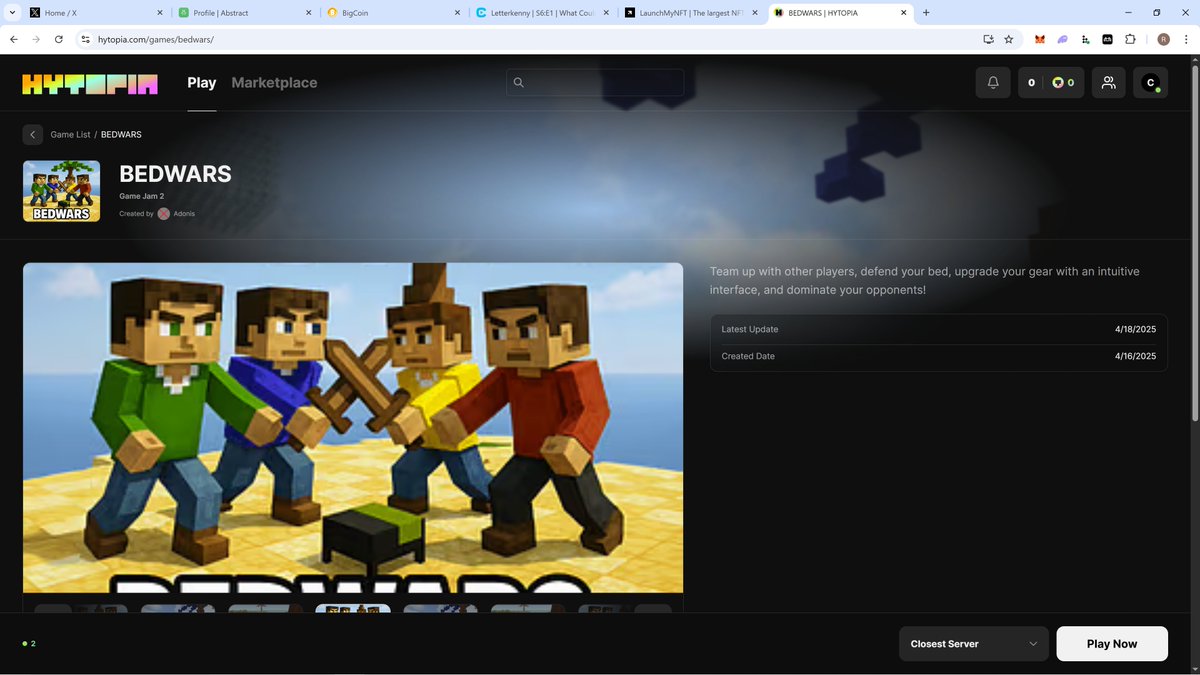Image resolution: width=1200 pixels, height=675 pixels.
Task: Open the friends list icon
Action: (x=1108, y=83)
